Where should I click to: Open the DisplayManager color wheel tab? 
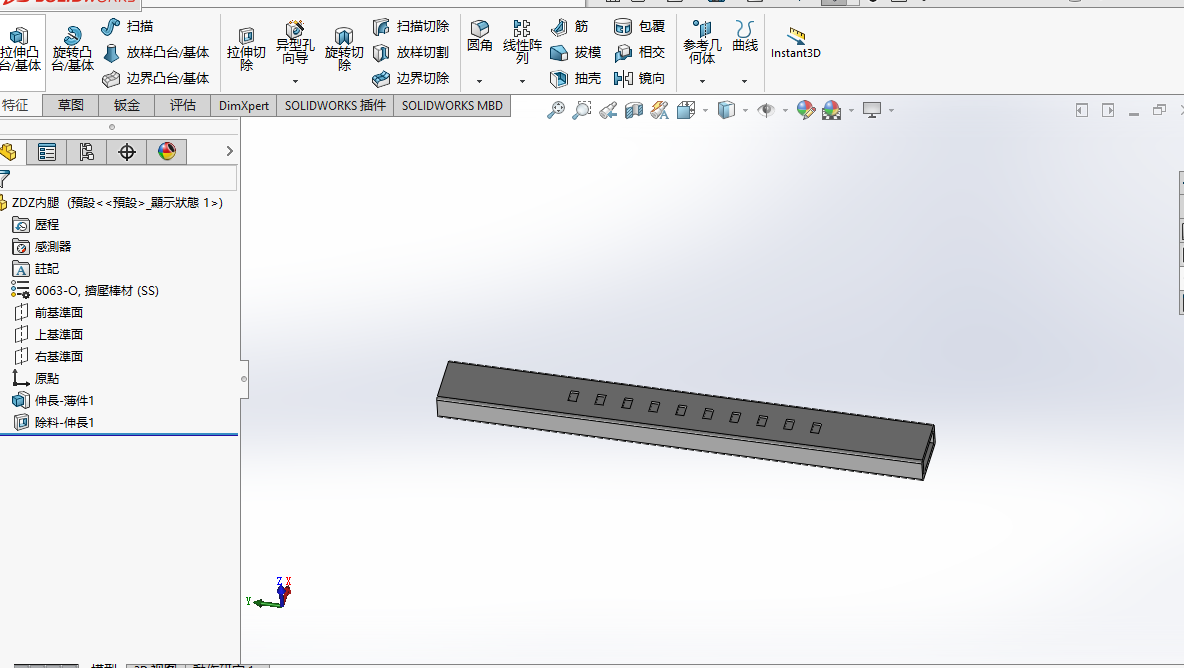[167, 152]
